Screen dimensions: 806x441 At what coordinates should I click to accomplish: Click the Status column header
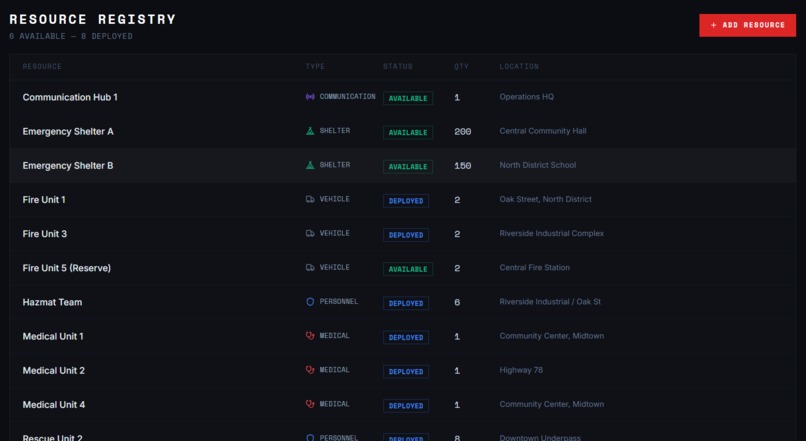pos(398,66)
